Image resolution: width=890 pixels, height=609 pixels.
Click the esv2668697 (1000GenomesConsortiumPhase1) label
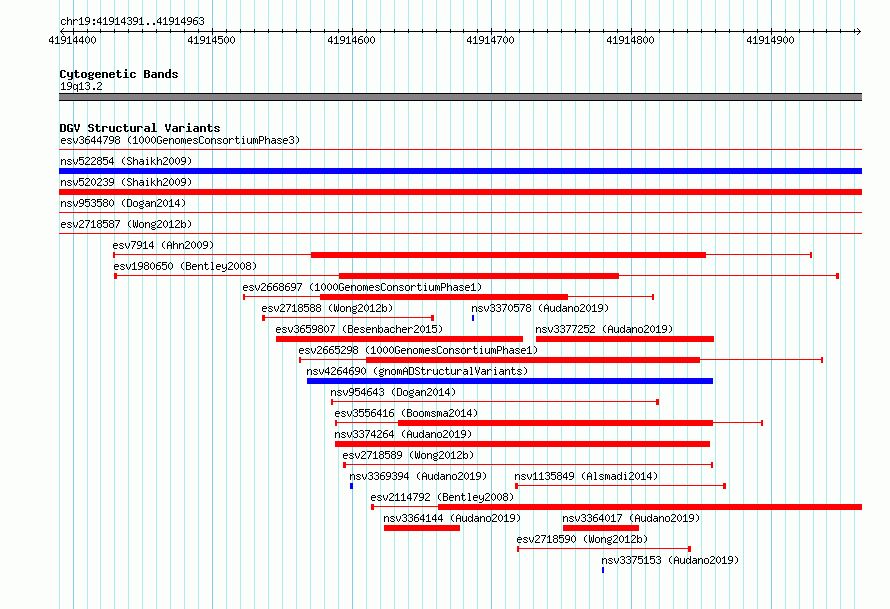[x=362, y=287]
